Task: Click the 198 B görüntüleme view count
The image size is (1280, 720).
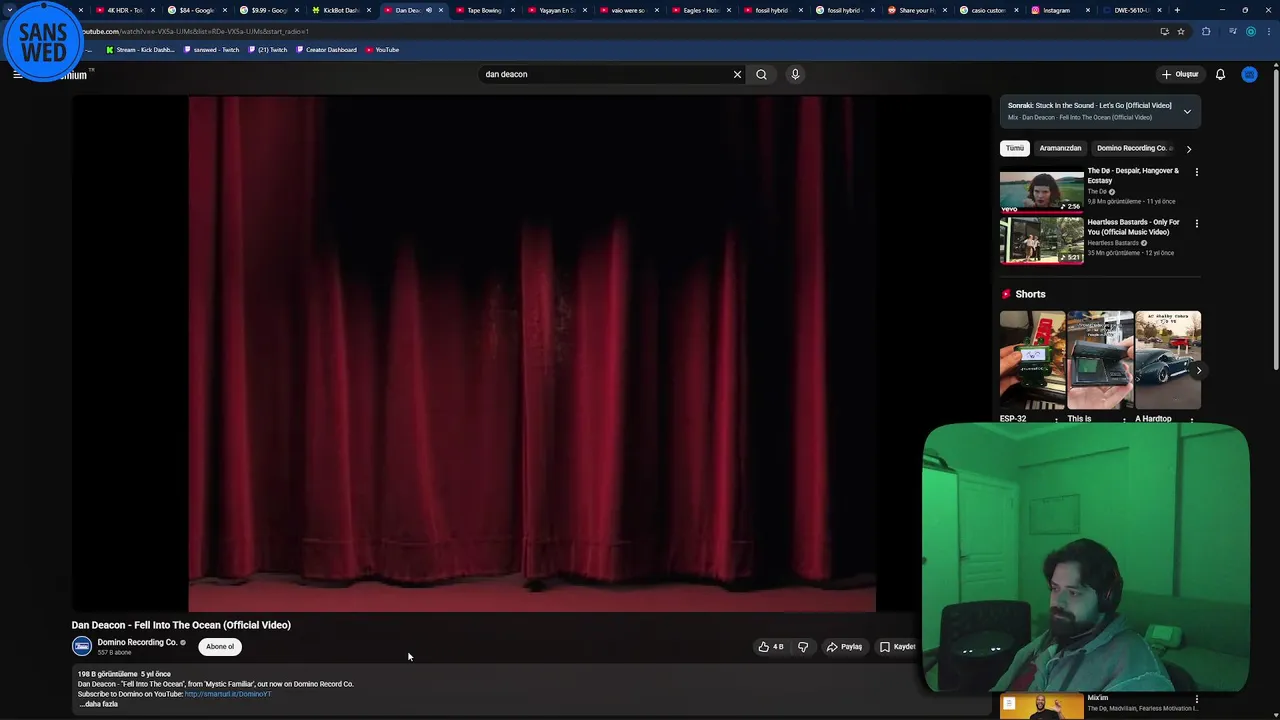Action: pos(107,674)
